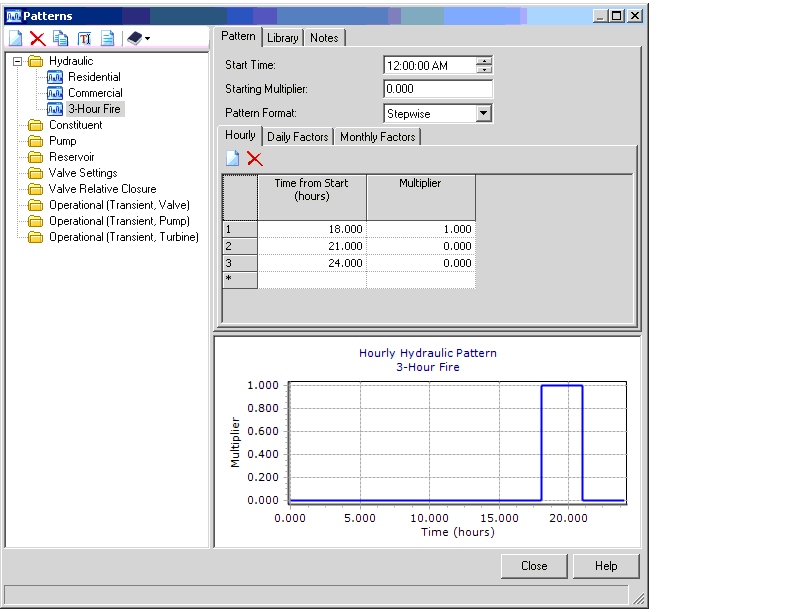This screenshot has width=788, height=612.
Task: Click the New pattern toolbar icon
Action: [x=15, y=38]
